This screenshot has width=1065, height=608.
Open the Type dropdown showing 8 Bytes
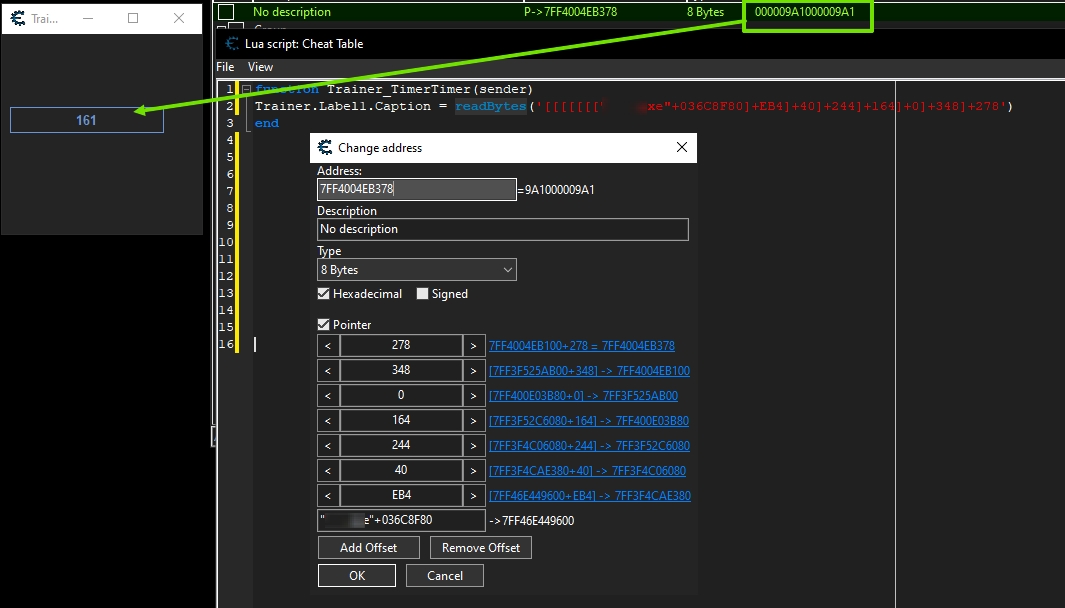tap(417, 270)
